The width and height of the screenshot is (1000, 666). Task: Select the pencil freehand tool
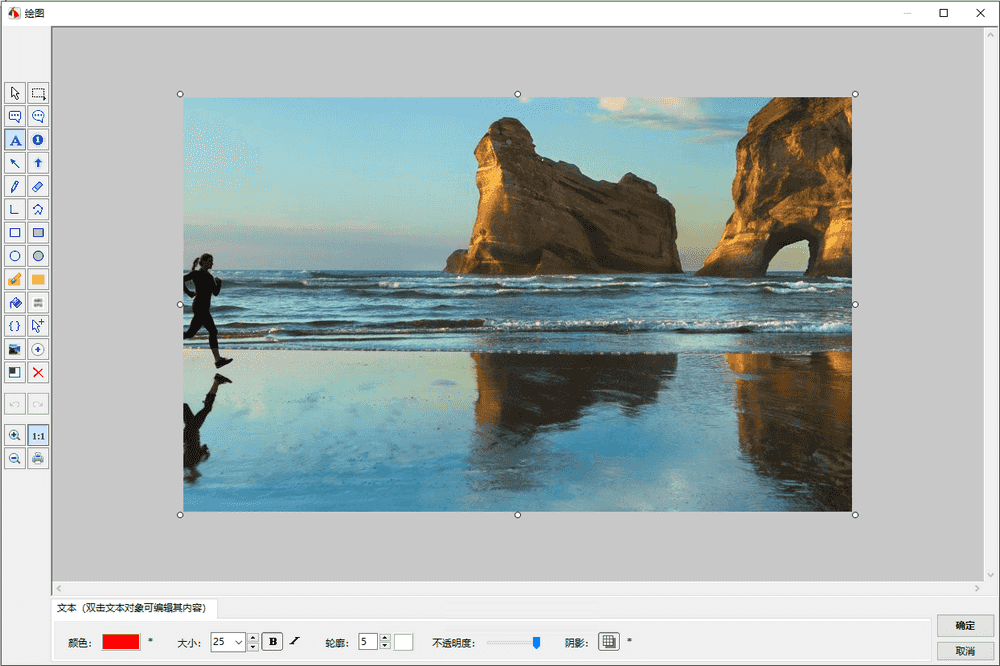(15, 186)
